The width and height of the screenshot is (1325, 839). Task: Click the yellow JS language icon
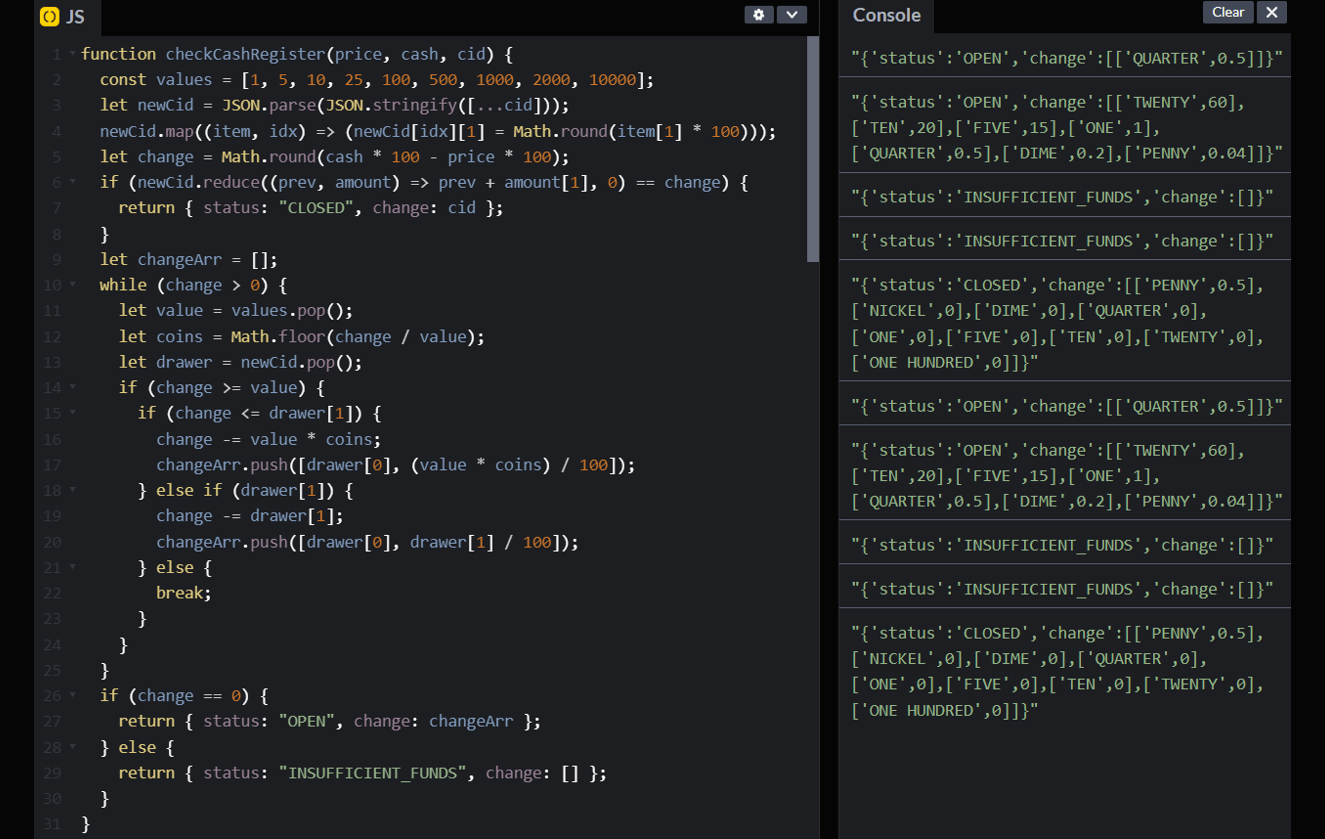(x=49, y=16)
